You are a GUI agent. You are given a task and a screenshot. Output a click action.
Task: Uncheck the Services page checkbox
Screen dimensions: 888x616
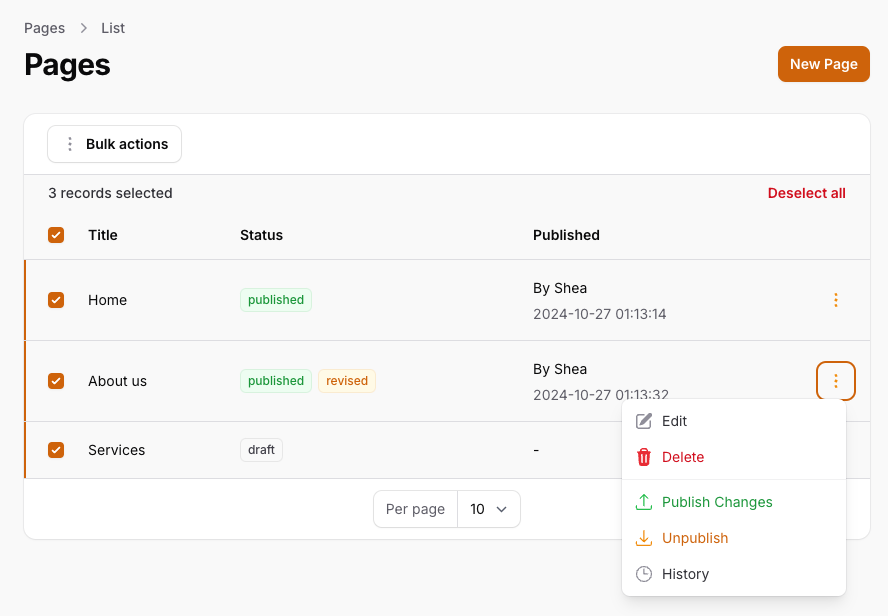[56, 450]
